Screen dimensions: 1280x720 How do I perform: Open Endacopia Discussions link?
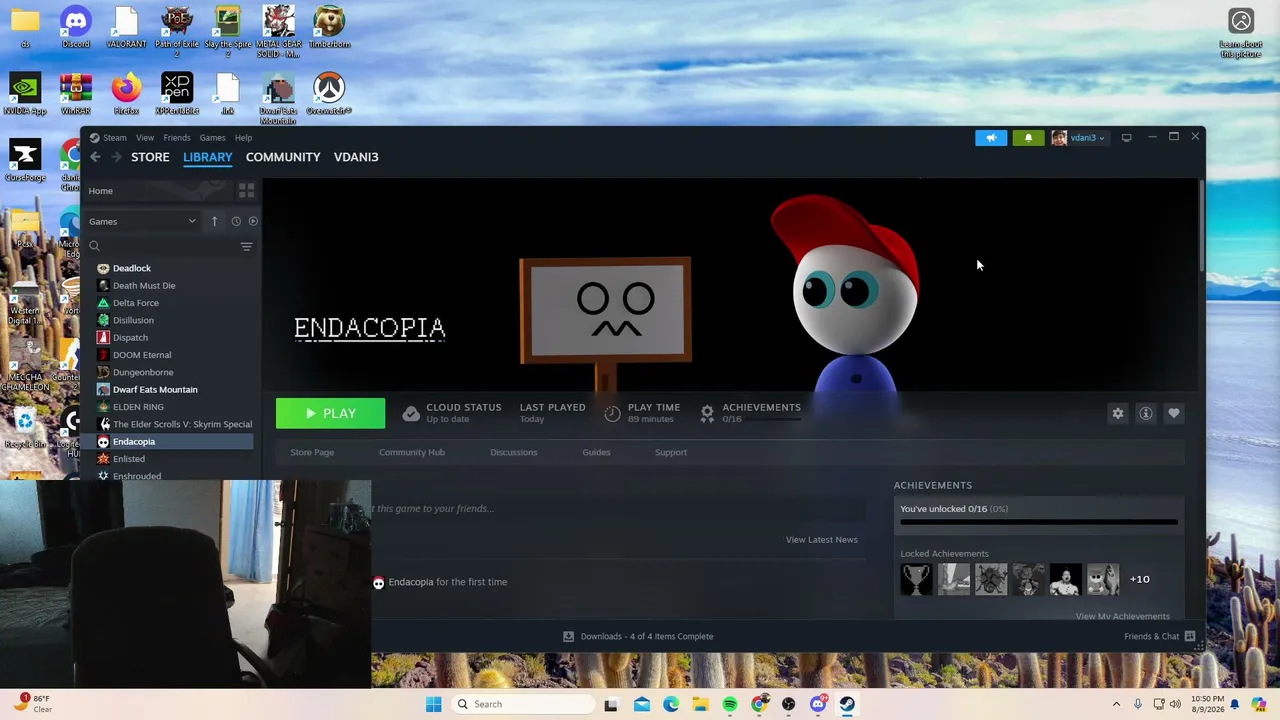(514, 452)
